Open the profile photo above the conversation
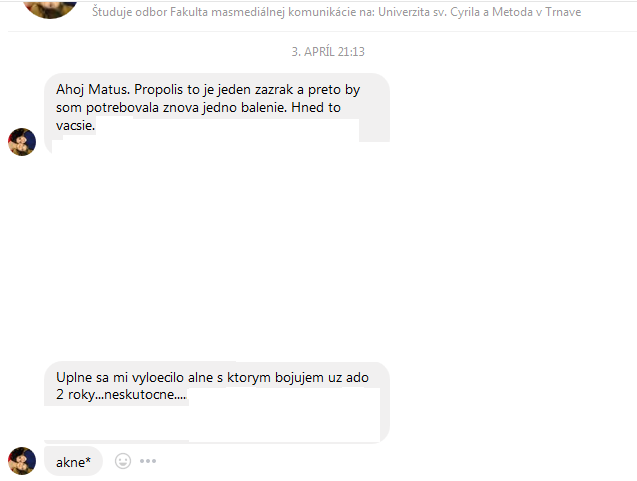This screenshot has width=637, height=481. [50, 8]
